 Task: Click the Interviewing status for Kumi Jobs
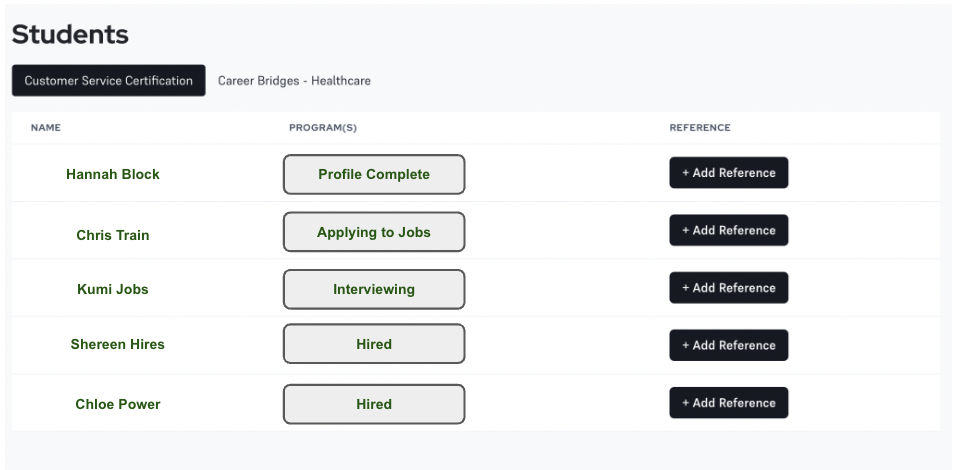374,290
